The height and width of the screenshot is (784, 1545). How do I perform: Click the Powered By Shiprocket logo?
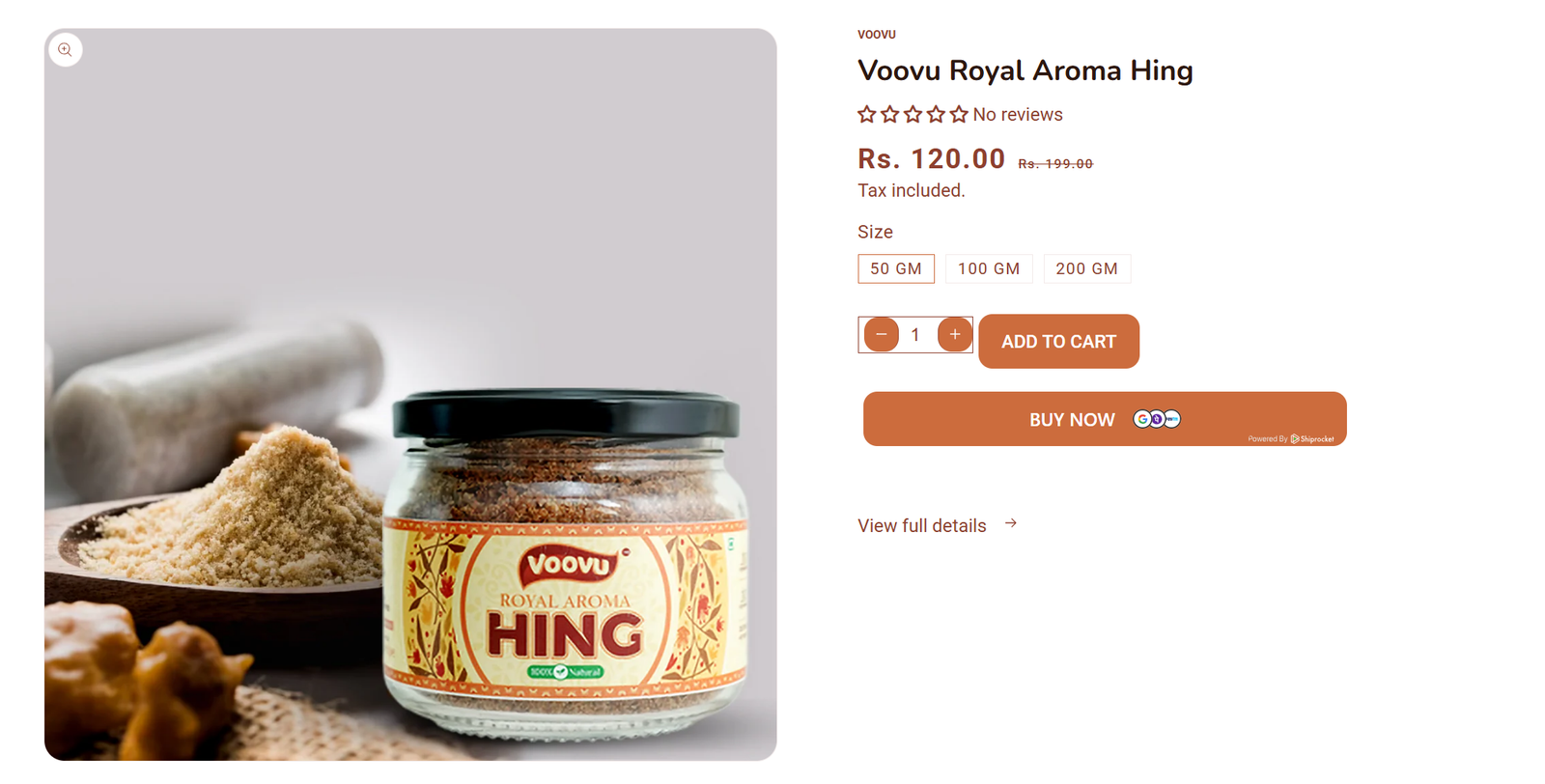tap(1291, 438)
